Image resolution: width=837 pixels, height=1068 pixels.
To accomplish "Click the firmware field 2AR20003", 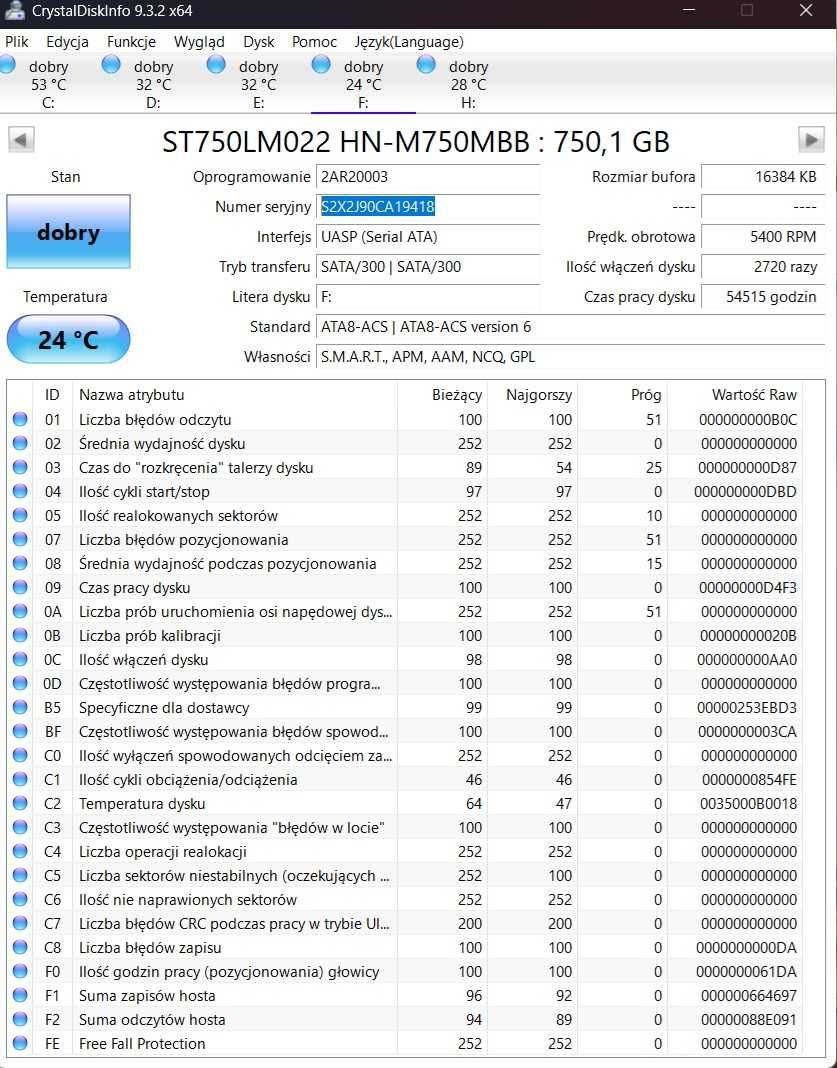I will tap(428, 176).
